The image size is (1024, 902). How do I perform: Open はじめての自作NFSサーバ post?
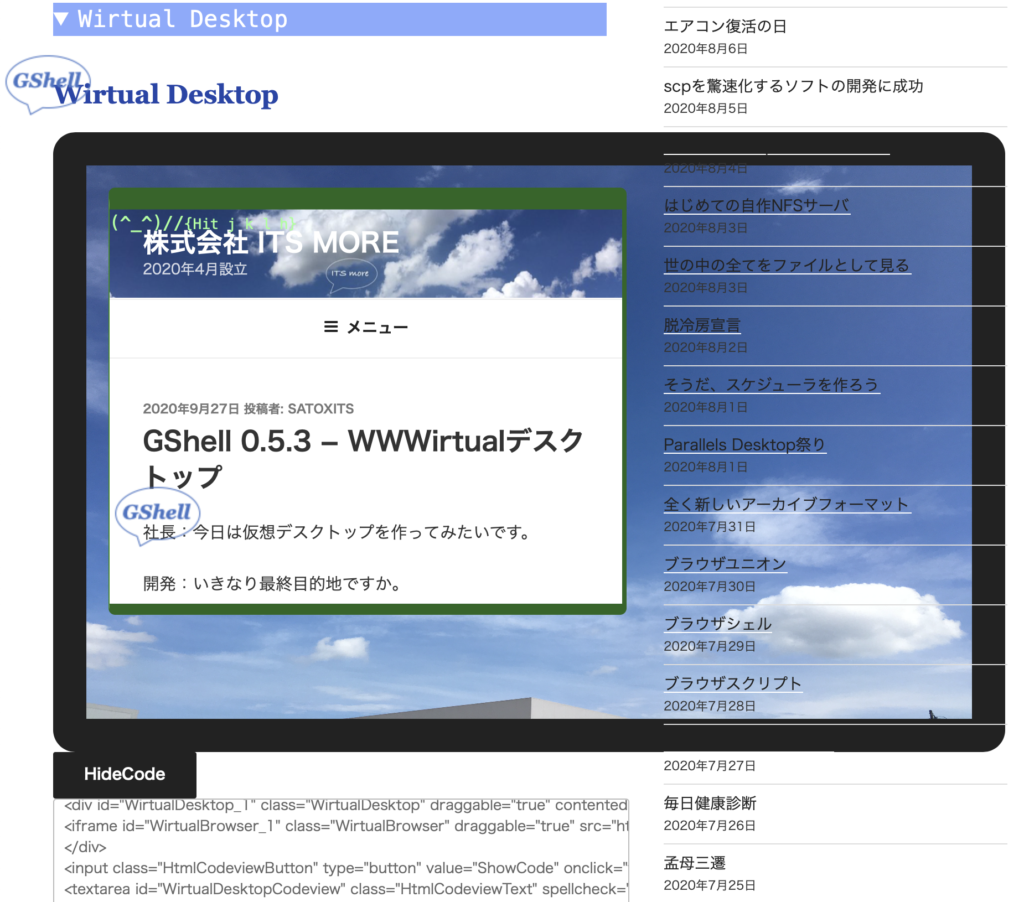(756, 206)
